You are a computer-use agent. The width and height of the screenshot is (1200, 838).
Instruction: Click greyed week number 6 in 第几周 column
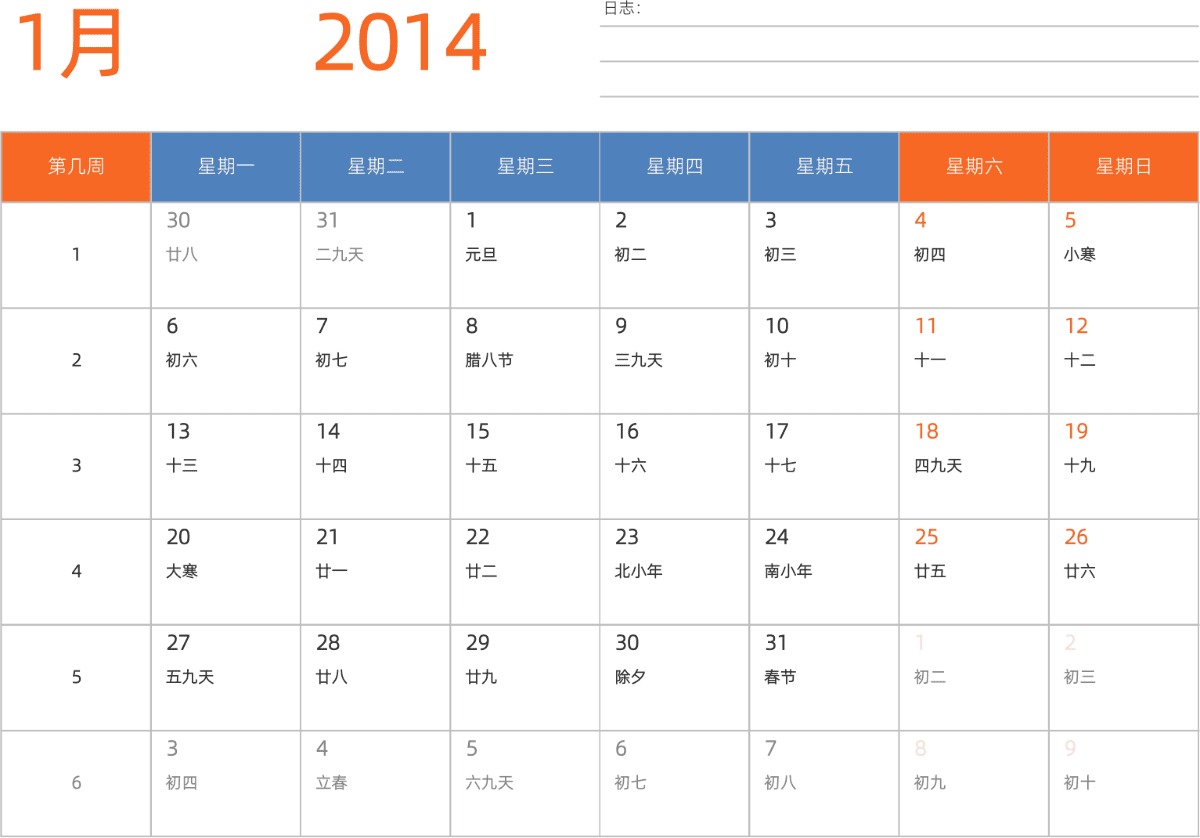(x=76, y=783)
